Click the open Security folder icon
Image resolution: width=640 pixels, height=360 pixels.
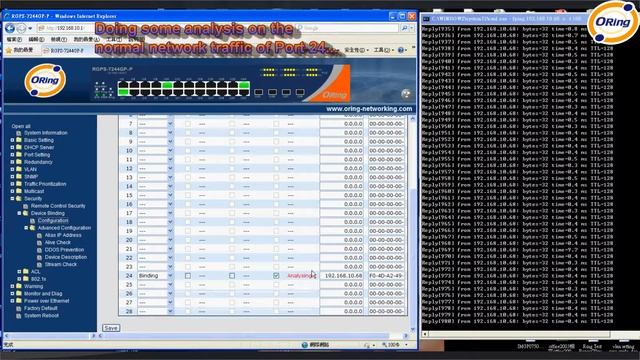(x=18, y=198)
